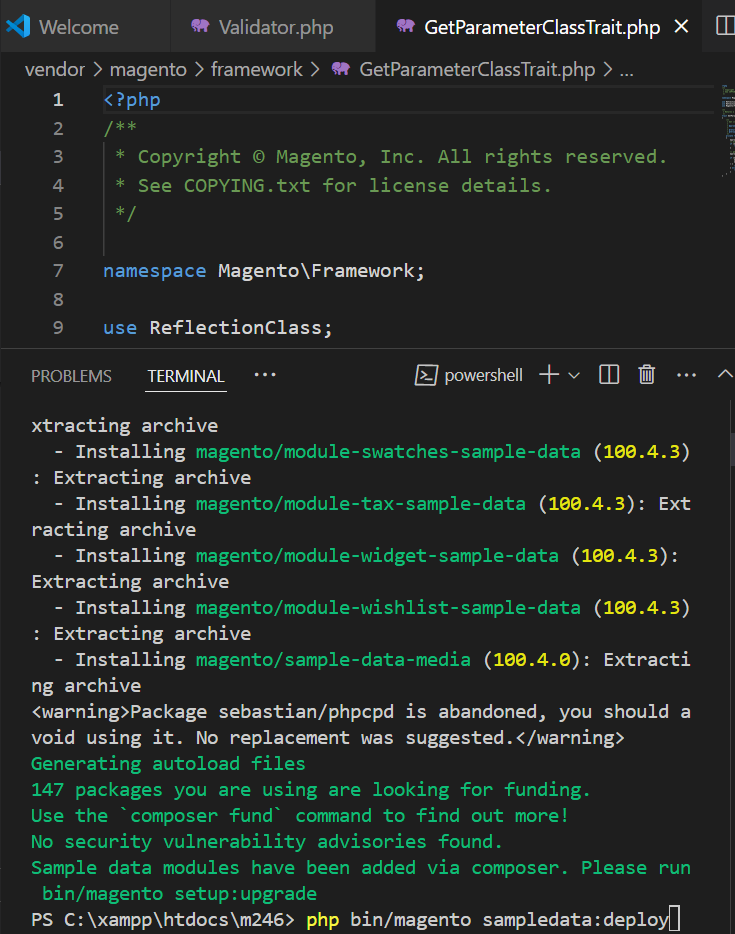Collapse the panel using the chevron up
Image resolution: width=735 pixels, height=934 pixels.
click(x=723, y=374)
